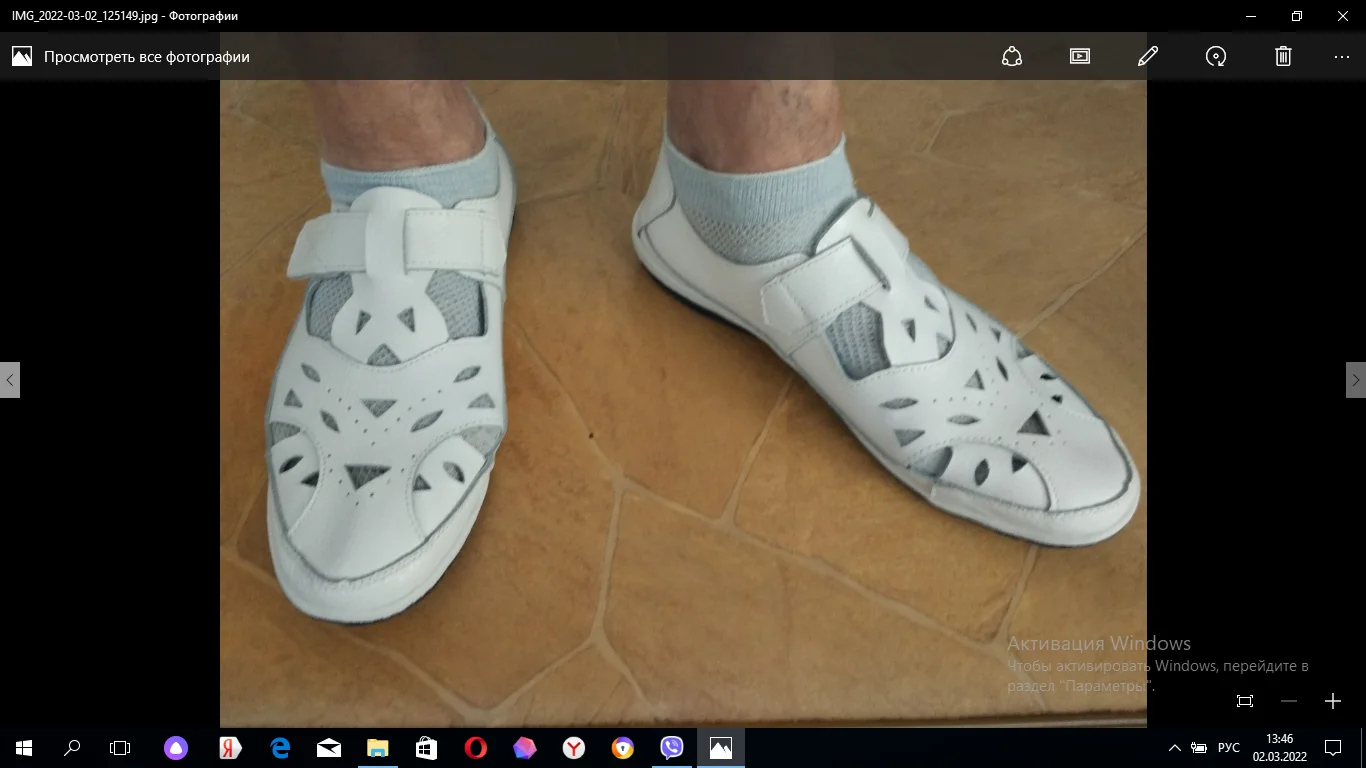
Task: Click 'Просмотреть все фотографии' link
Action: tap(146, 57)
